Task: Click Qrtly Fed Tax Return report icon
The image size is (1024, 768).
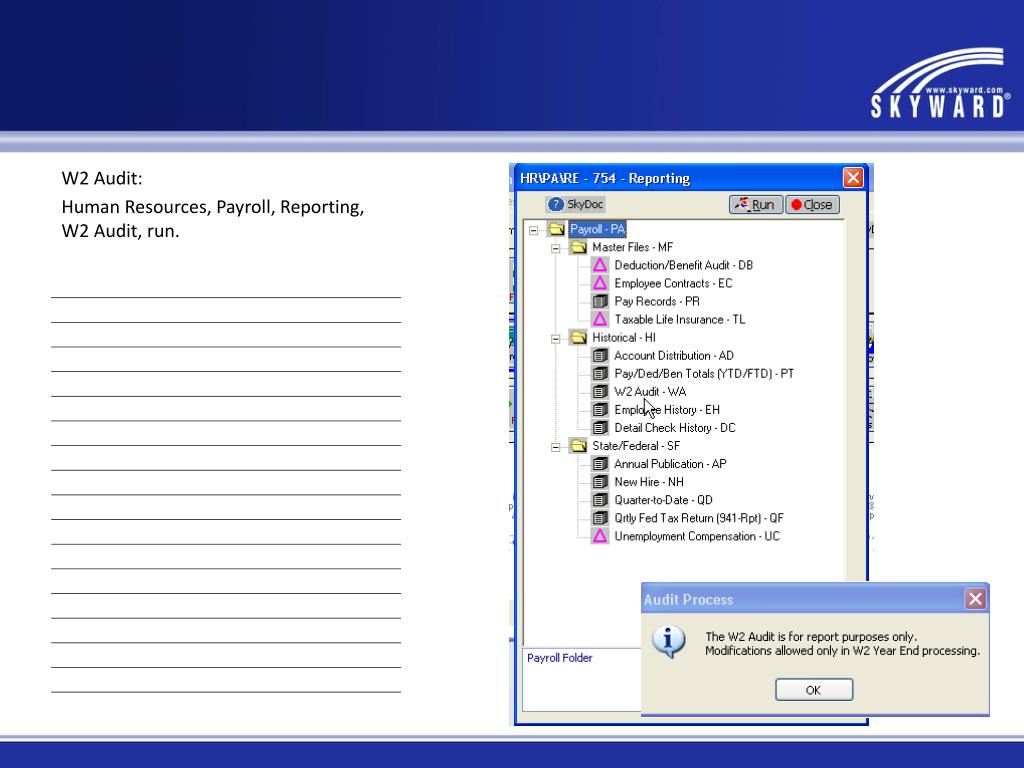Action: 600,518
